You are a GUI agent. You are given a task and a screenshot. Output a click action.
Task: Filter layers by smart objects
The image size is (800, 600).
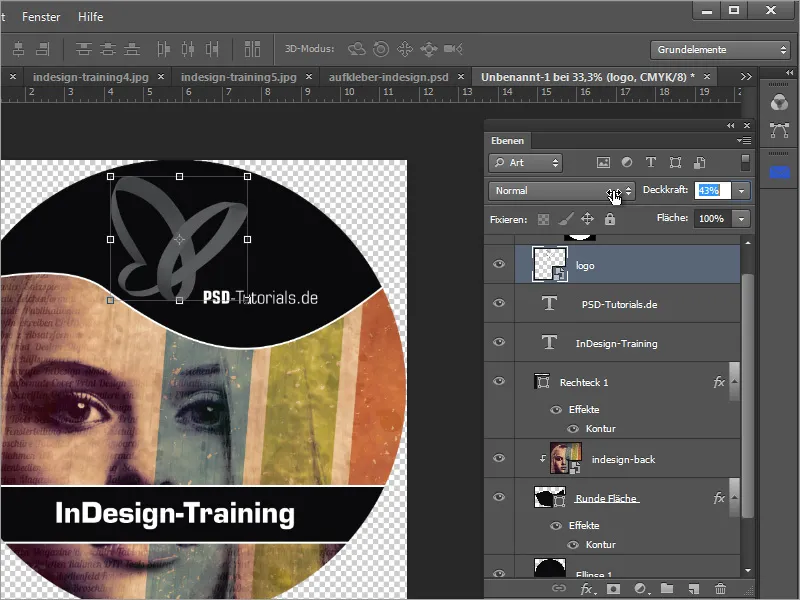point(699,163)
